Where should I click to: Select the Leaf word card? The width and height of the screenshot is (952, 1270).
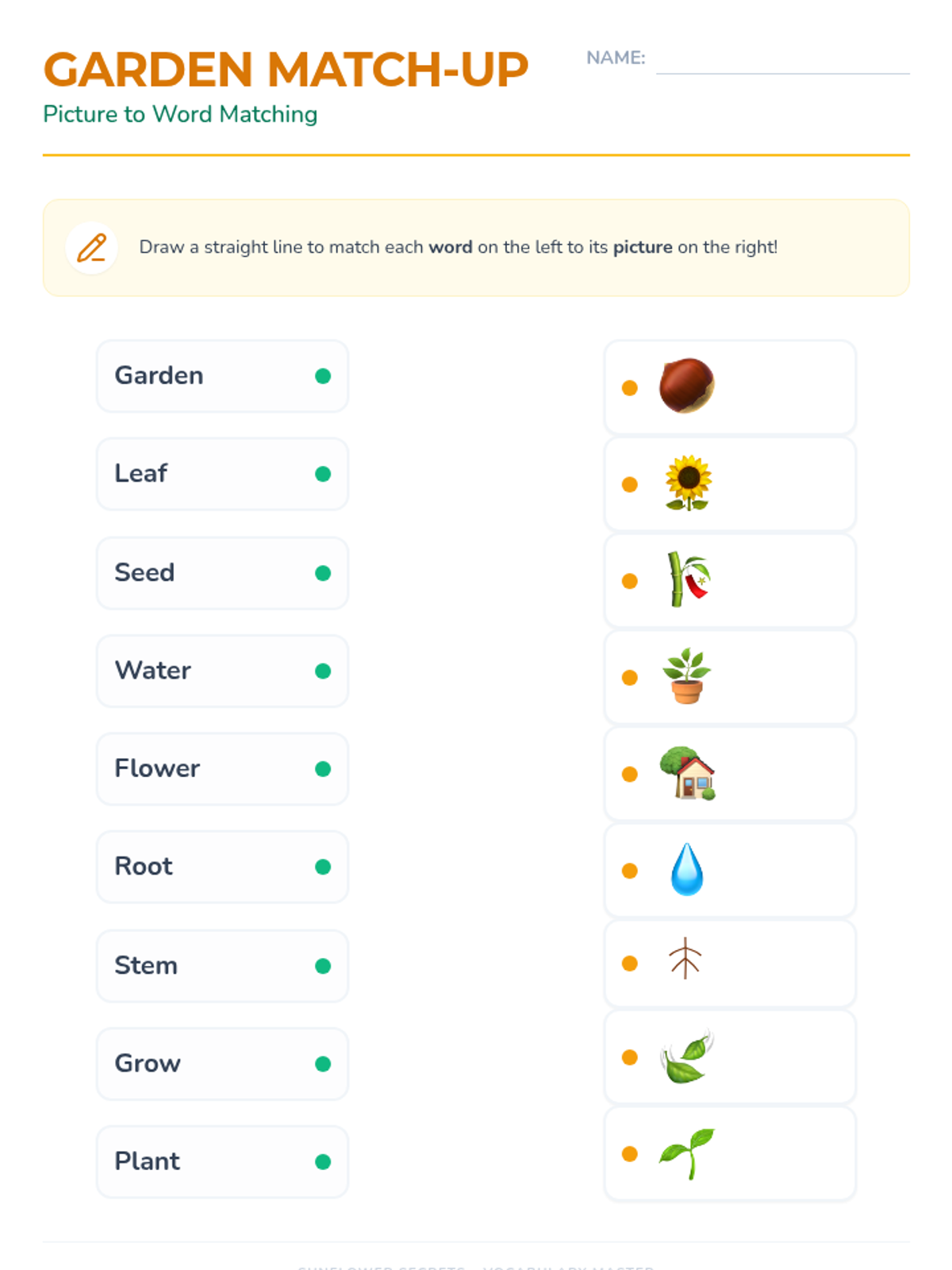pyautogui.click(x=222, y=474)
